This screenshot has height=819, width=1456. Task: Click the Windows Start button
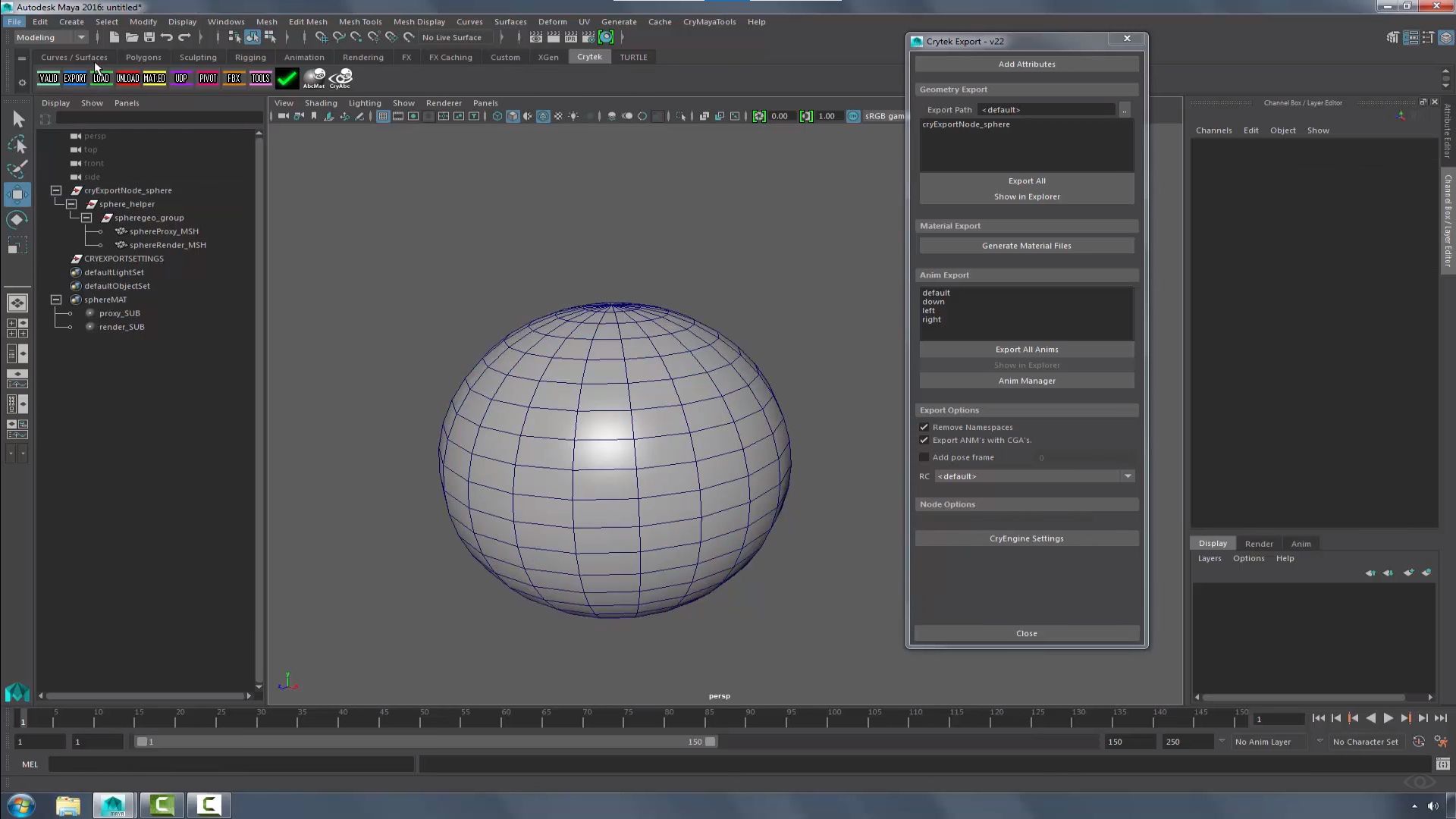20,805
